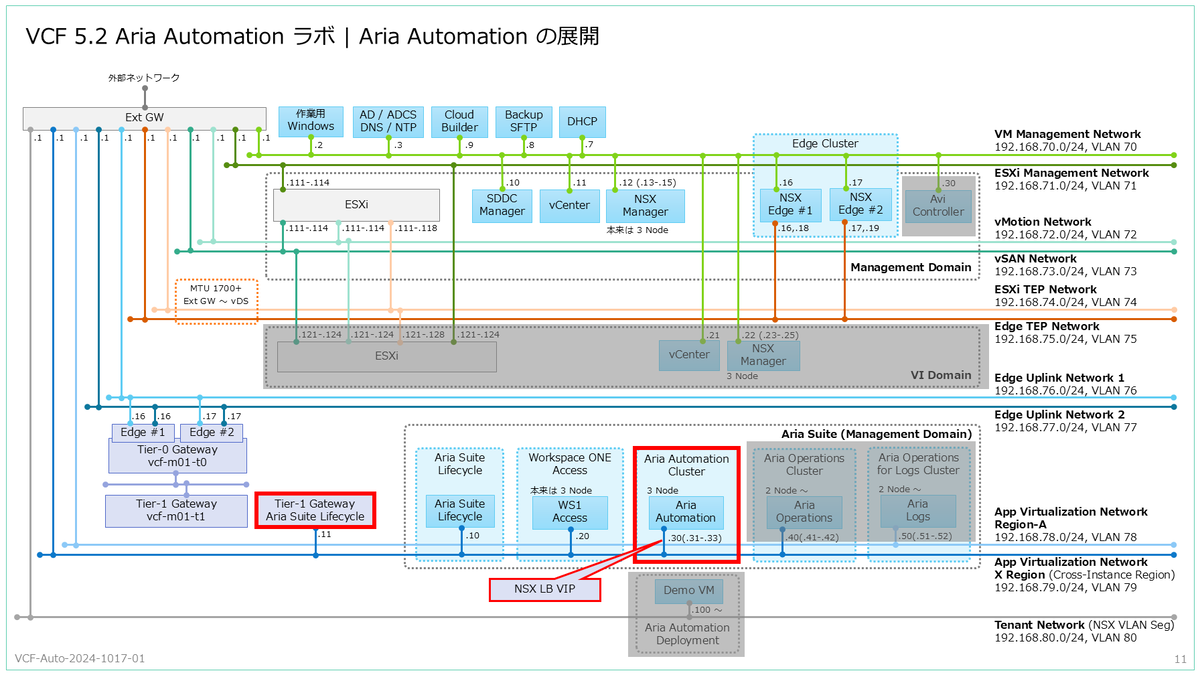Click the Cloud Builder box
Screen dimensions: 1200x675
click(x=460, y=121)
